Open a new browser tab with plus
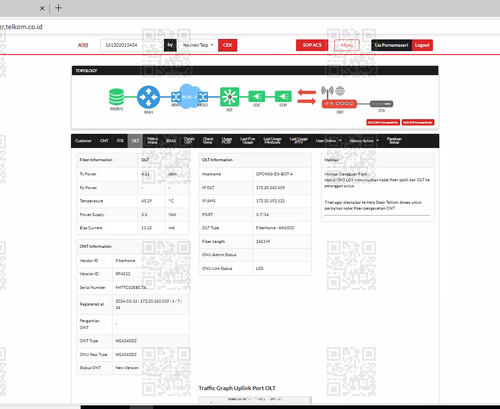 58,8
